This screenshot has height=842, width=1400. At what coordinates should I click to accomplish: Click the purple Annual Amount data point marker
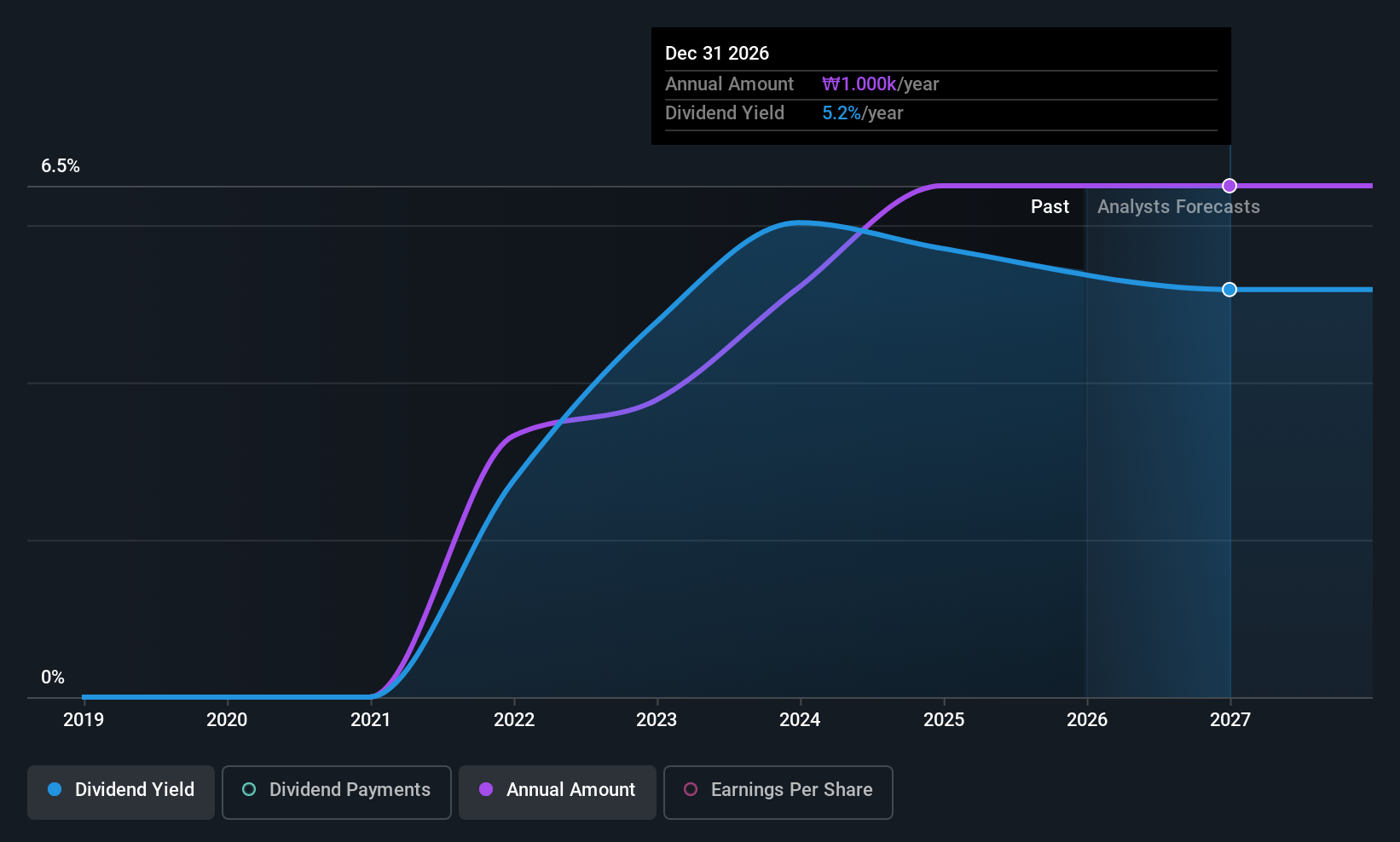pyautogui.click(x=1229, y=186)
